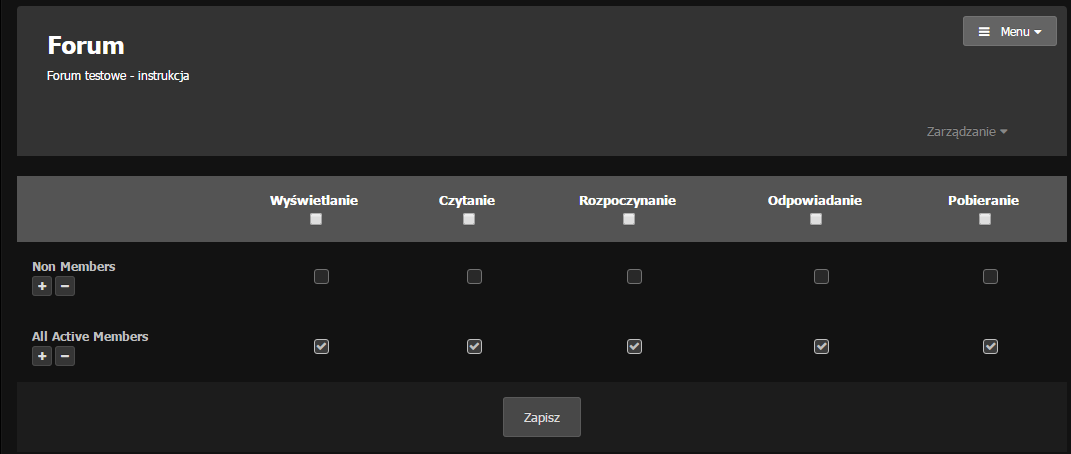Disable Pobieranie for All Active Members

pyautogui.click(x=990, y=347)
